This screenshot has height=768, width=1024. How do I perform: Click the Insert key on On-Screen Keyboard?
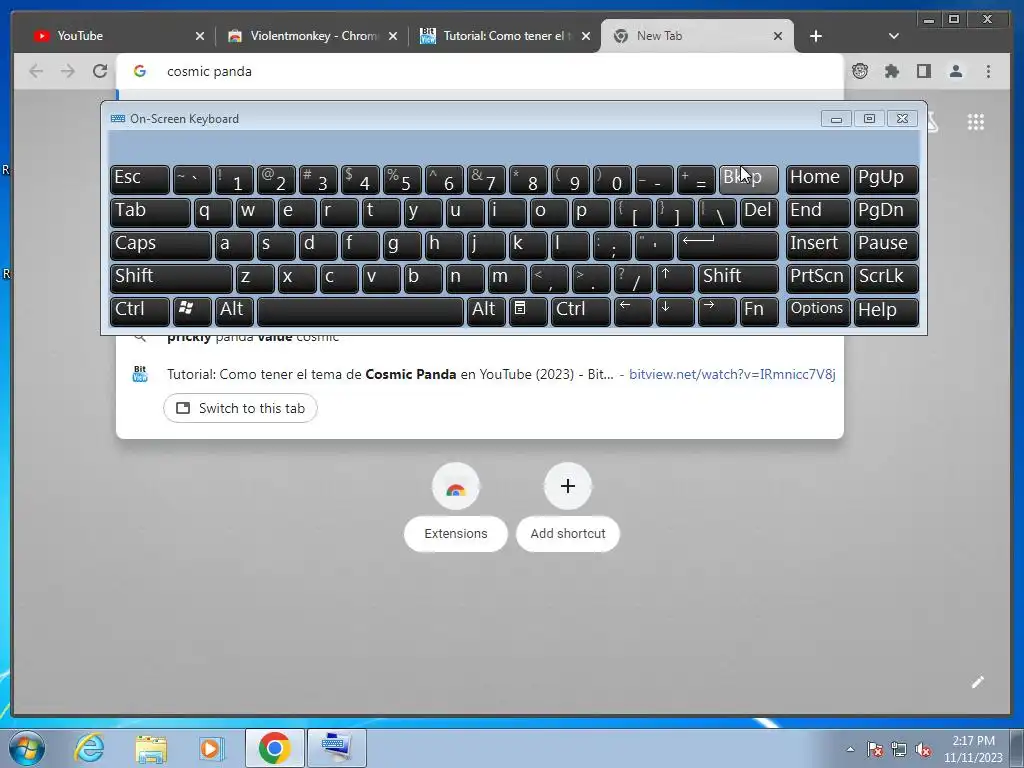(x=818, y=245)
